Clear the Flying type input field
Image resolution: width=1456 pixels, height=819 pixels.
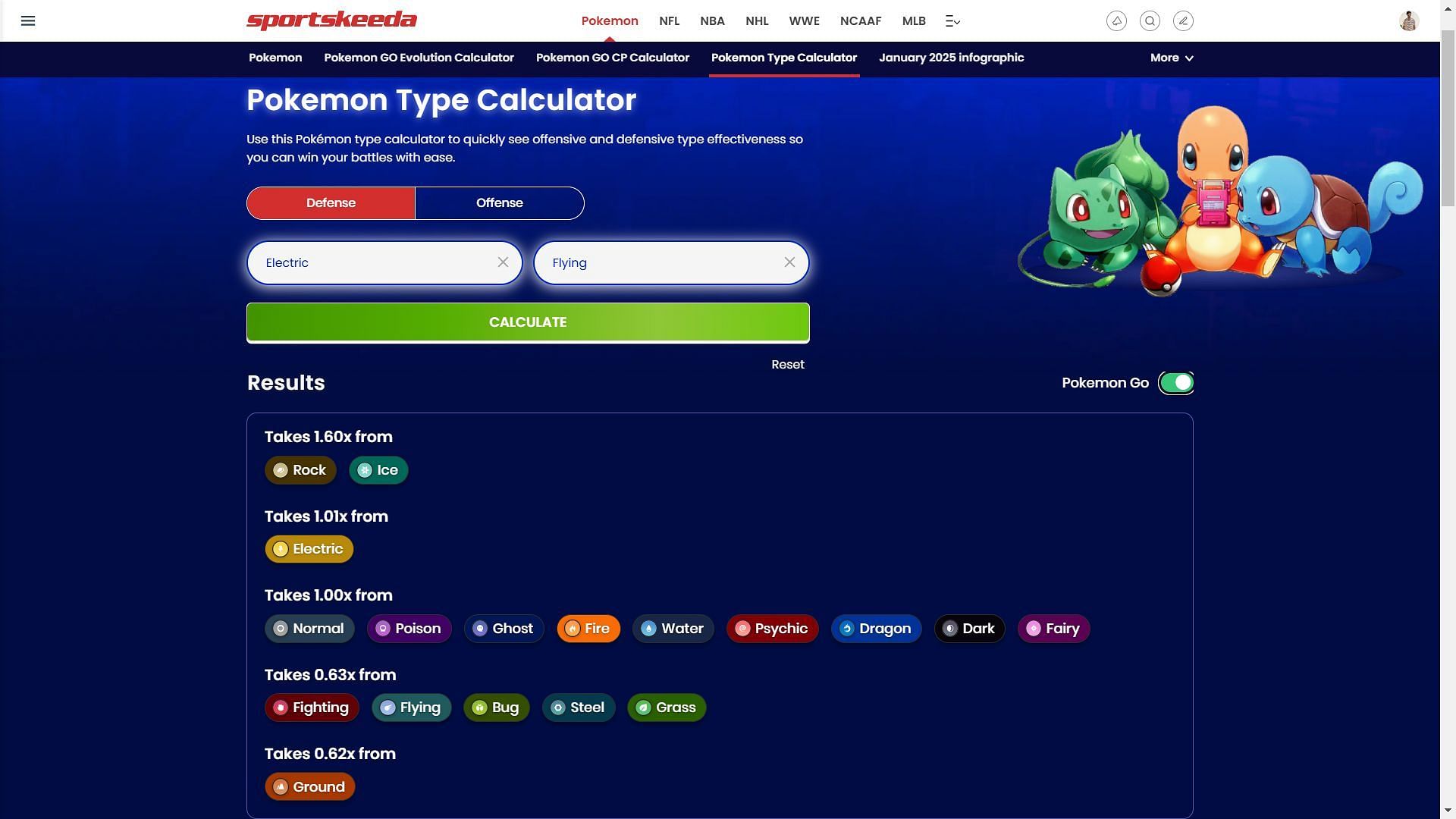click(789, 262)
